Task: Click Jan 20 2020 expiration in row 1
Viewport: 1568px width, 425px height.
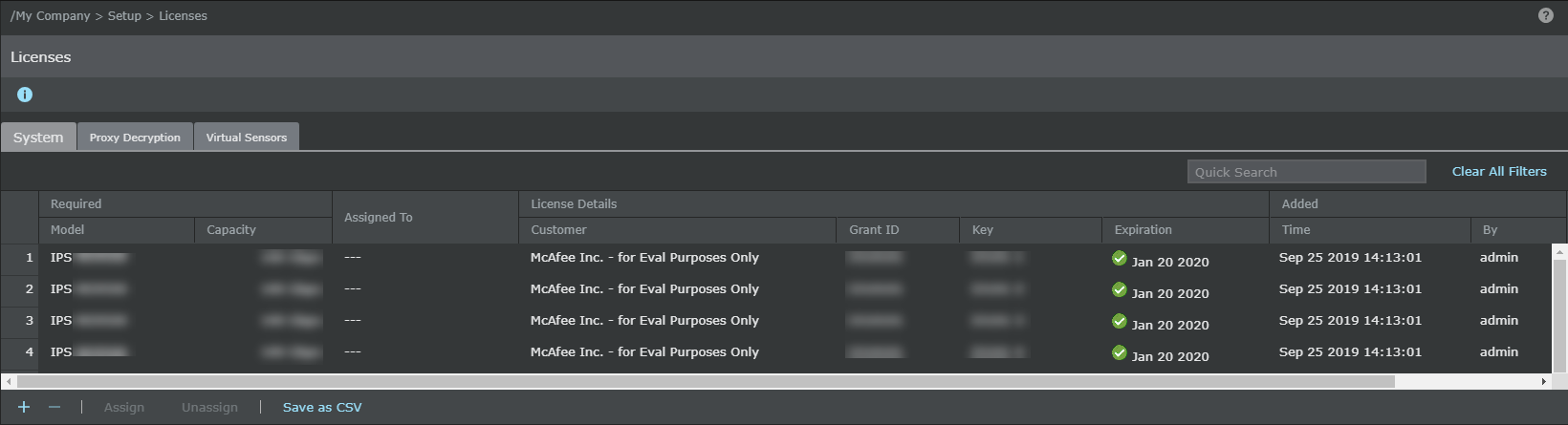Action: 1170,262
